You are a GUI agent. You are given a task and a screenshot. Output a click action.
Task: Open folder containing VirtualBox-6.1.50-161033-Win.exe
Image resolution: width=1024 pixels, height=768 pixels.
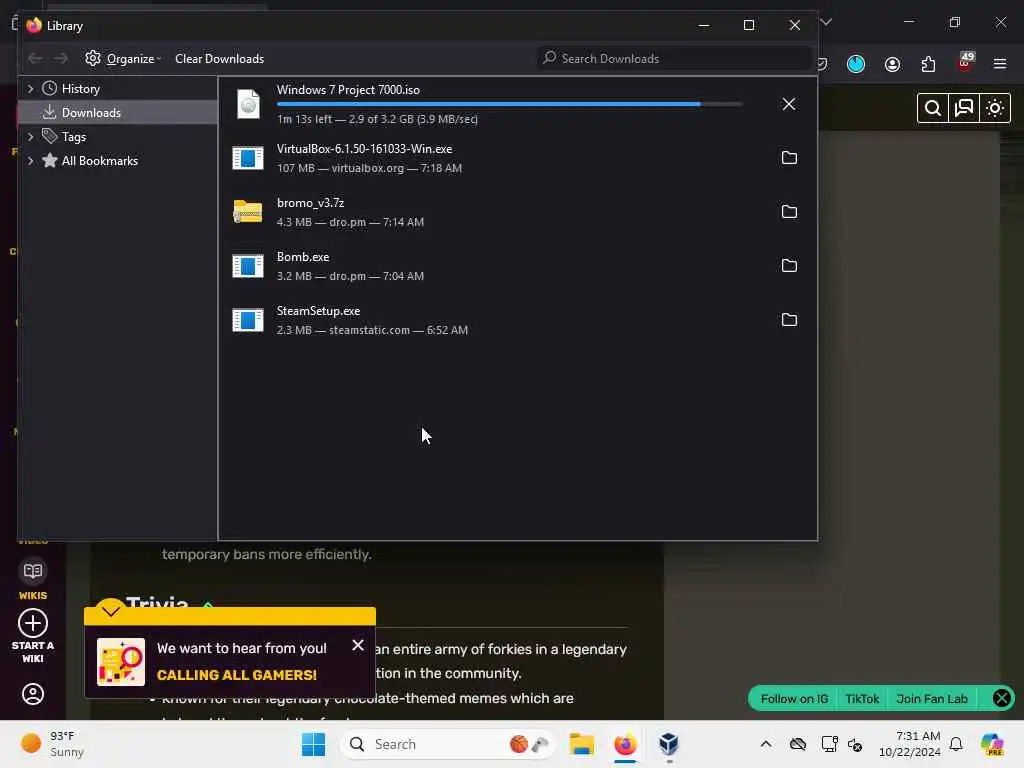coord(789,158)
